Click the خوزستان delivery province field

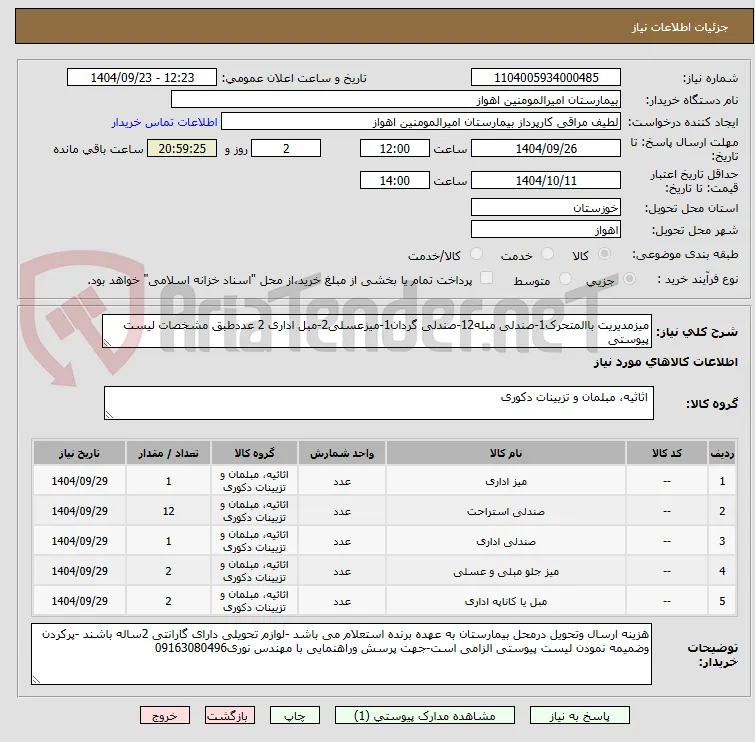pos(546,207)
